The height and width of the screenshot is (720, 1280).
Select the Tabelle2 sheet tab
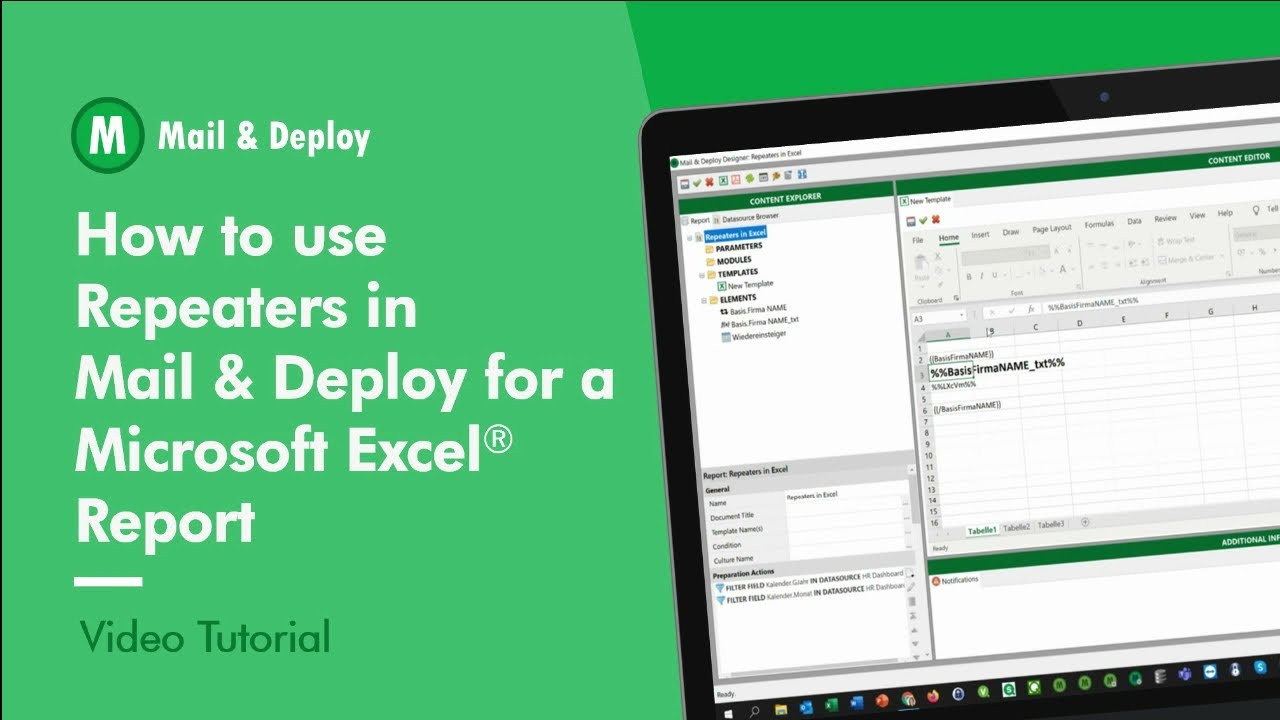coord(1016,526)
